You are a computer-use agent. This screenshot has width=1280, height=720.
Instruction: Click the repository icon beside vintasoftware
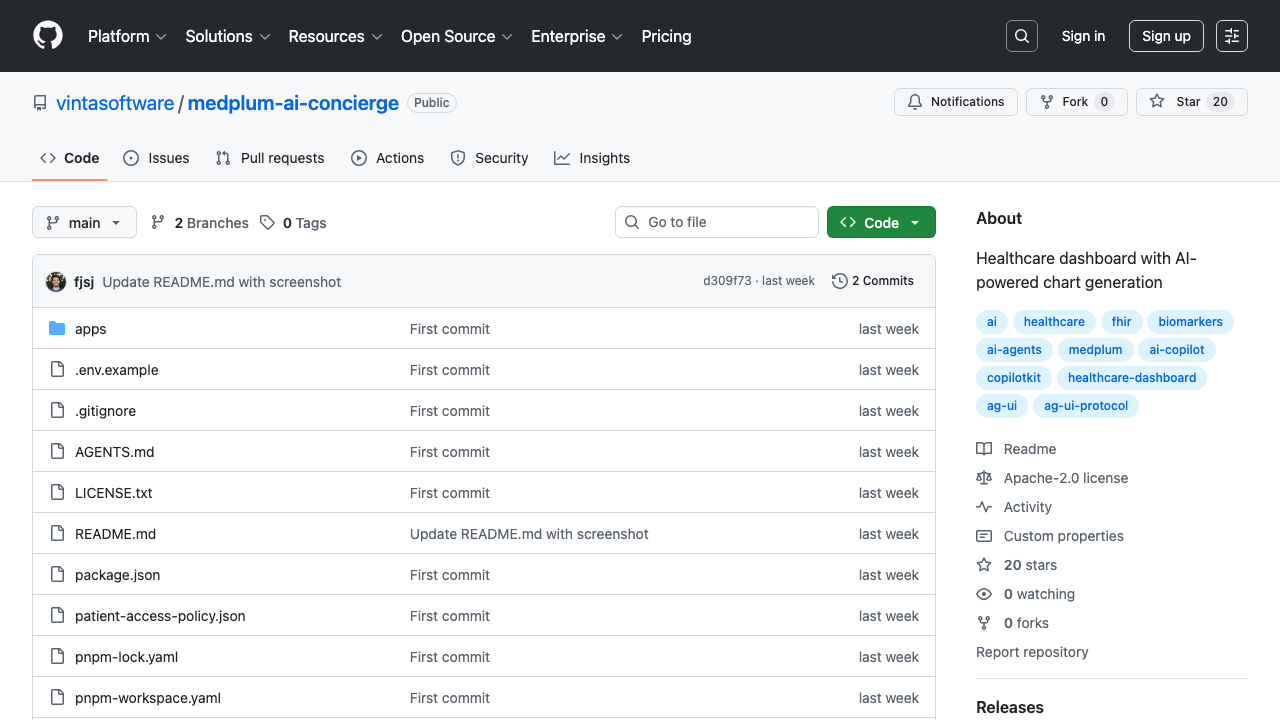(x=39, y=102)
